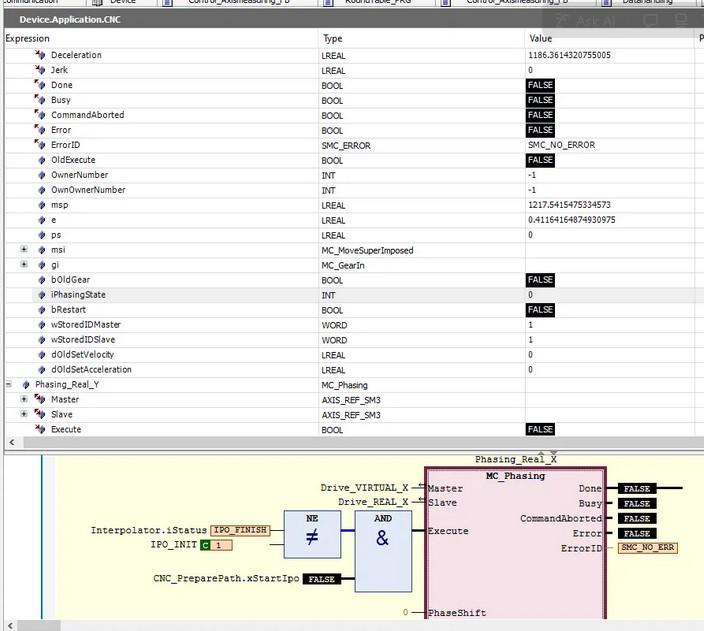
Task: Click the MC_Phasing function block header
Action: pyautogui.click(x=515, y=476)
